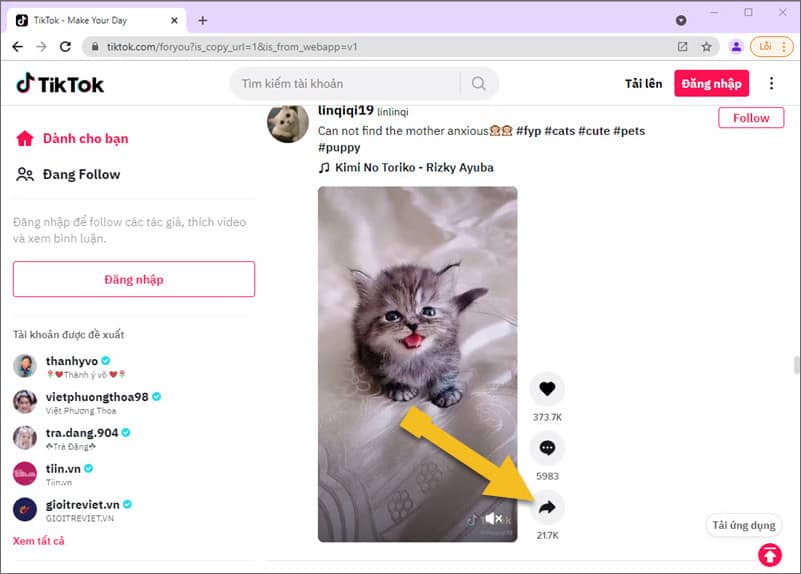Bookmark this page with star icon

pyautogui.click(x=706, y=46)
